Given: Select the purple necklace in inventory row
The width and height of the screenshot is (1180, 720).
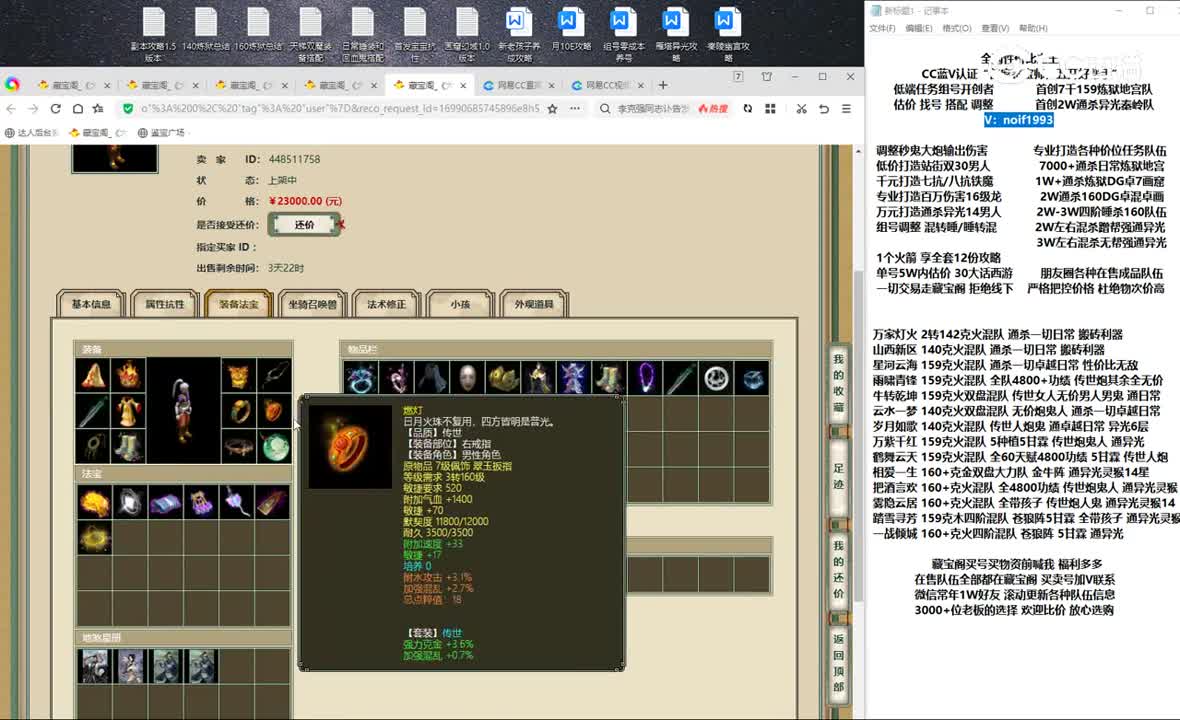Looking at the screenshot, I should tap(645, 378).
